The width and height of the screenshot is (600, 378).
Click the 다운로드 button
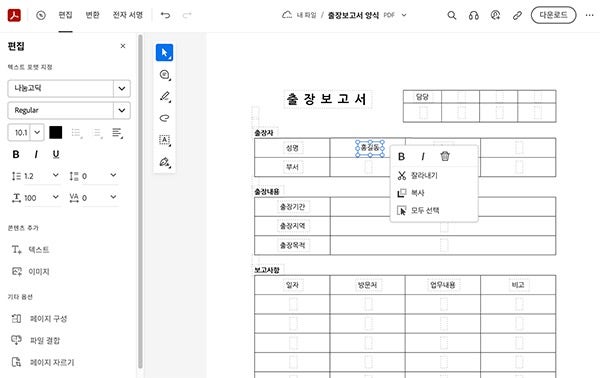pyautogui.click(x=553, y=15)
